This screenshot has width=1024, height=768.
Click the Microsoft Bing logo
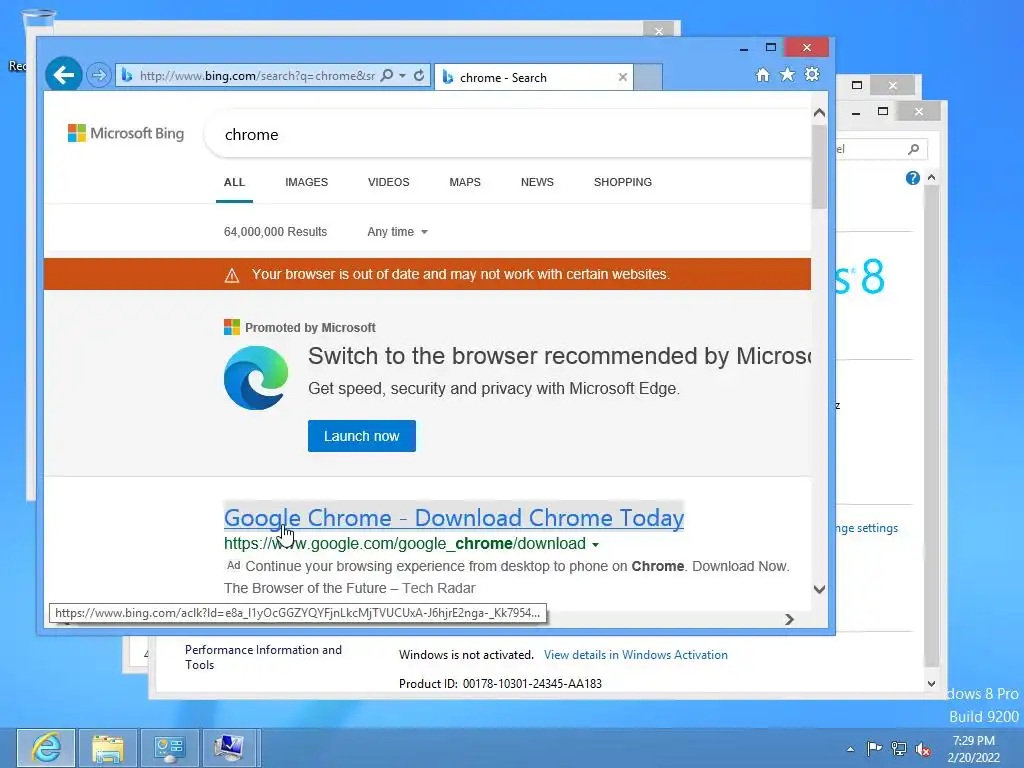tap(126, 133)
